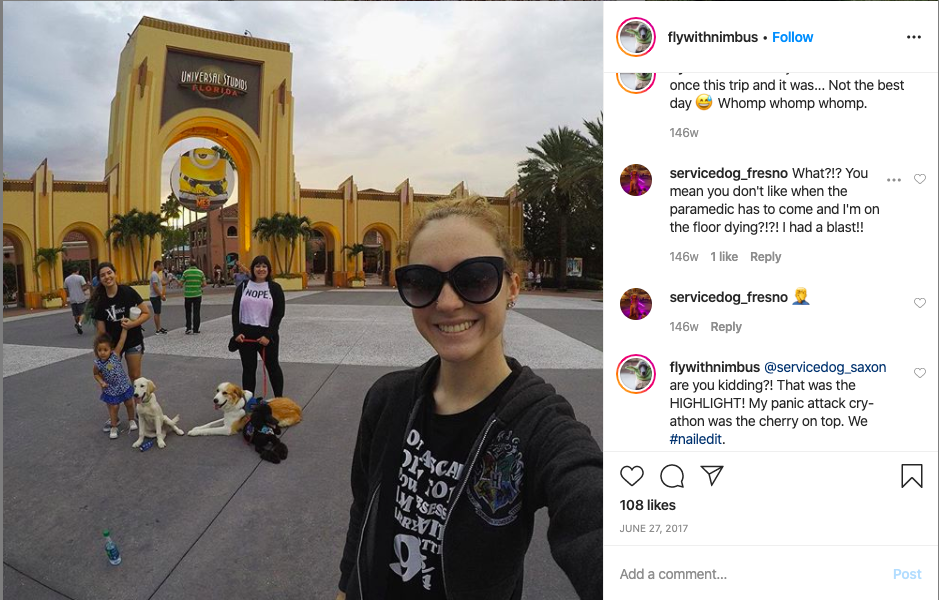Reply to the facepalm emoji comment
Screen dimensions: 939x600
tap(726, 327)
